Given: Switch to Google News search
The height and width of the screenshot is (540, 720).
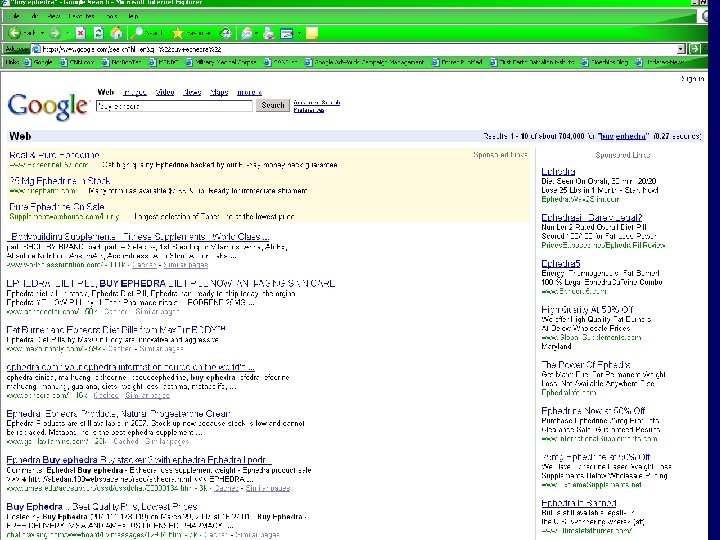Looking at the screenshot, I should pyautogui.click(x=192, y=92).
